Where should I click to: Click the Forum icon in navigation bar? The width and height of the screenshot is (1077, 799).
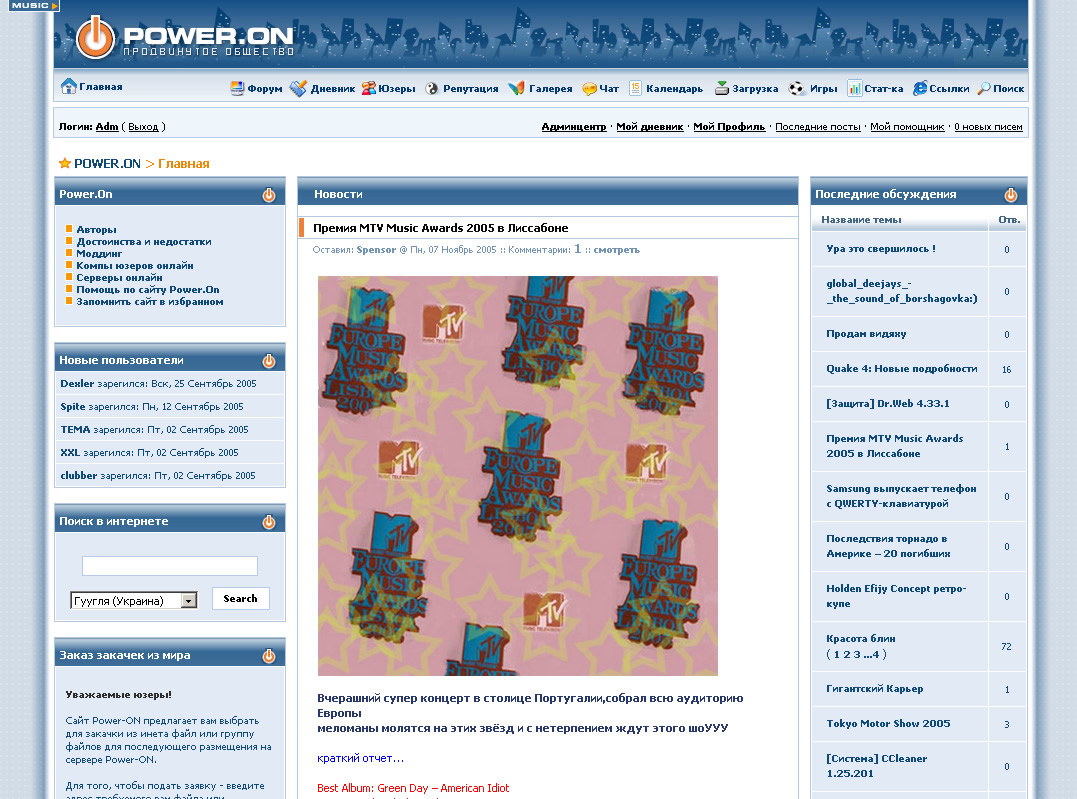click(x=237, y=88)
